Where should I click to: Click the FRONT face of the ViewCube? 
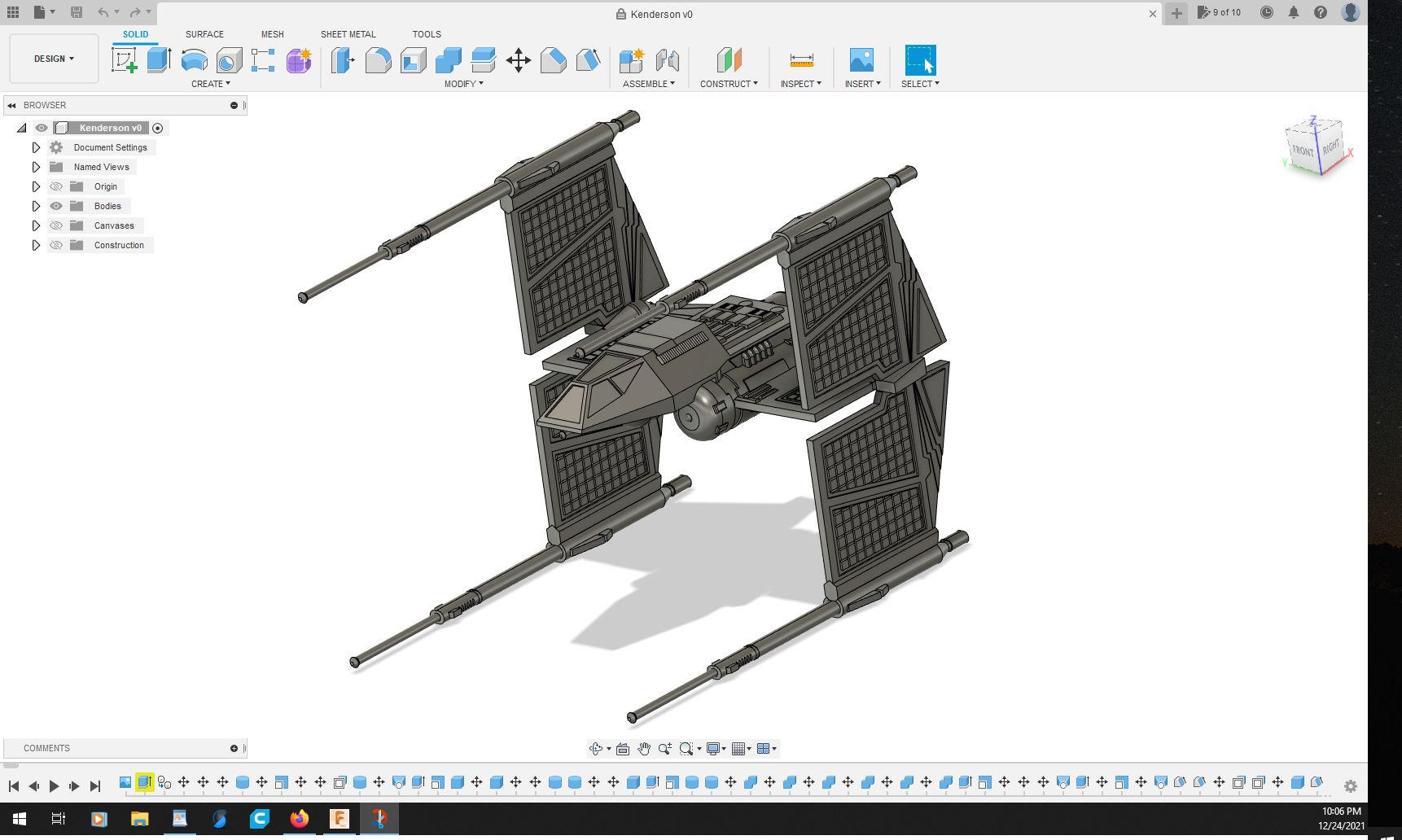pos(1303,151)
